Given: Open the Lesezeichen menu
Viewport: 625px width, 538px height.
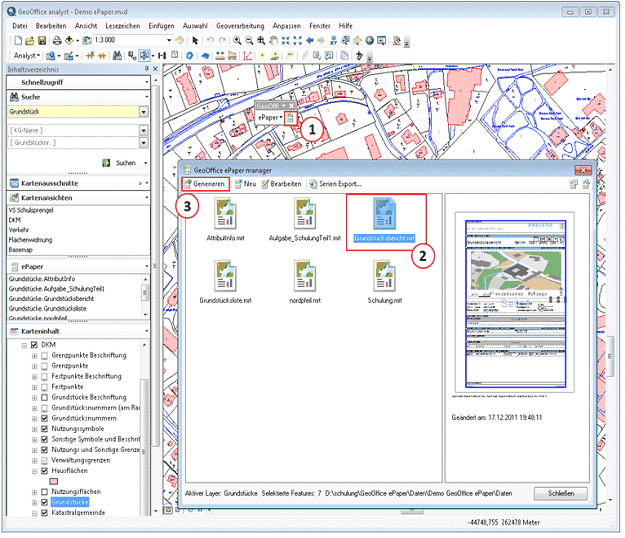Looking at the screenshot, I should click(121, 24).
